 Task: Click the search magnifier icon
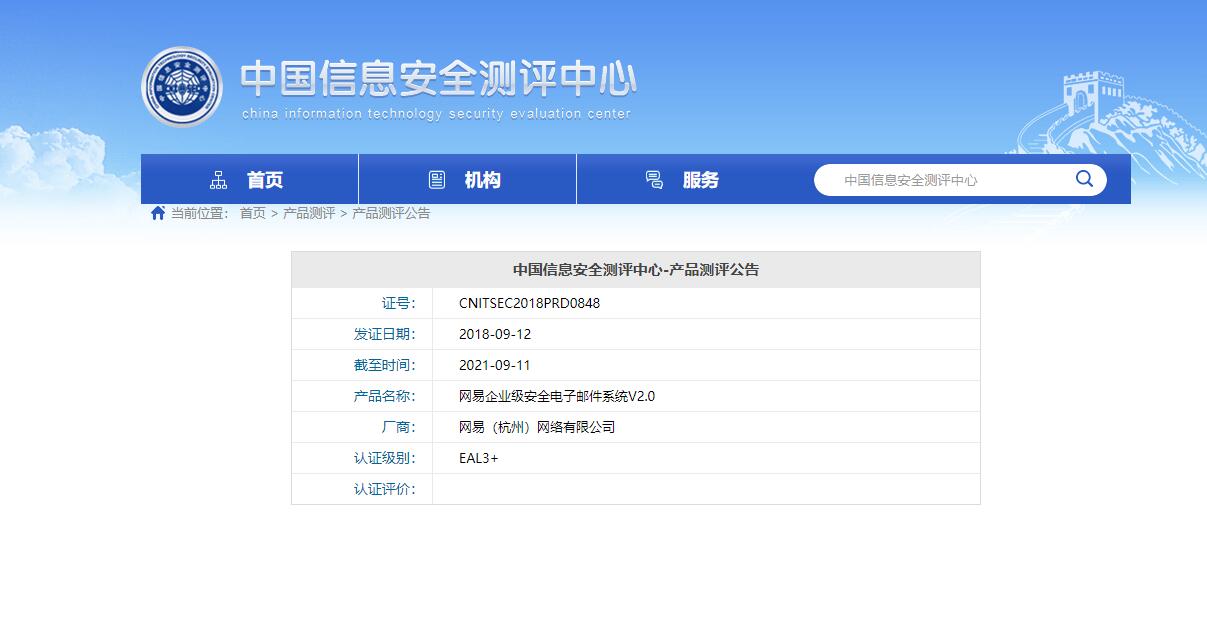[x=1084, y=179]
